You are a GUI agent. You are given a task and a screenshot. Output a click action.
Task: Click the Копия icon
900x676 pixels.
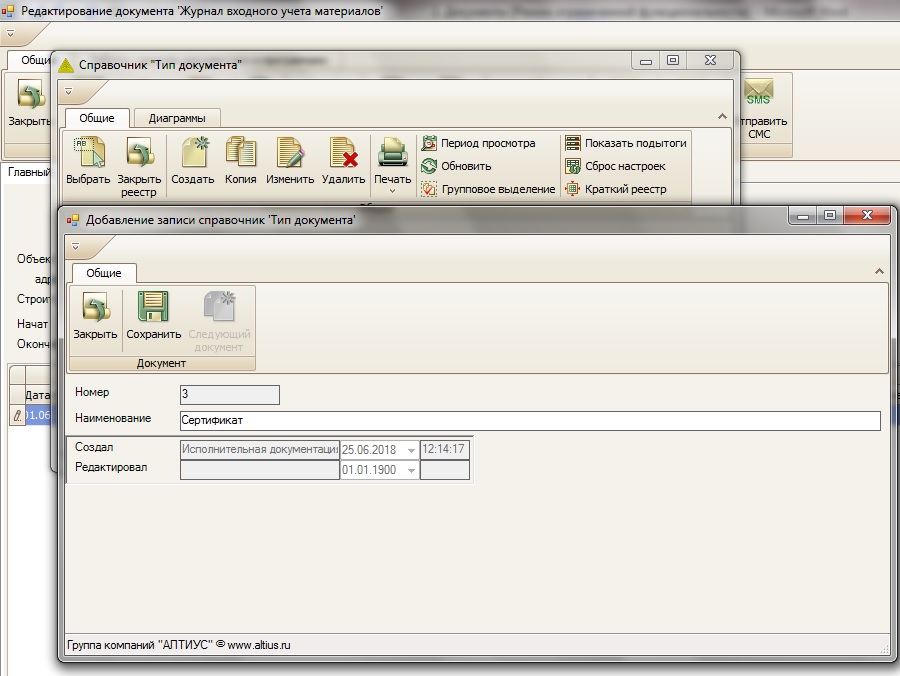coord(240,152)
